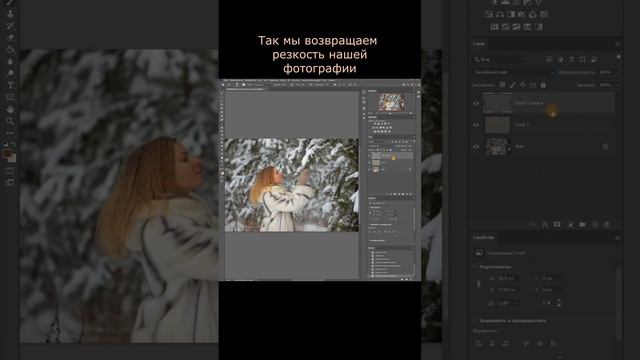
Task: Open the three-dots Edit Toolbar button
Action: (x=10, y=133)
